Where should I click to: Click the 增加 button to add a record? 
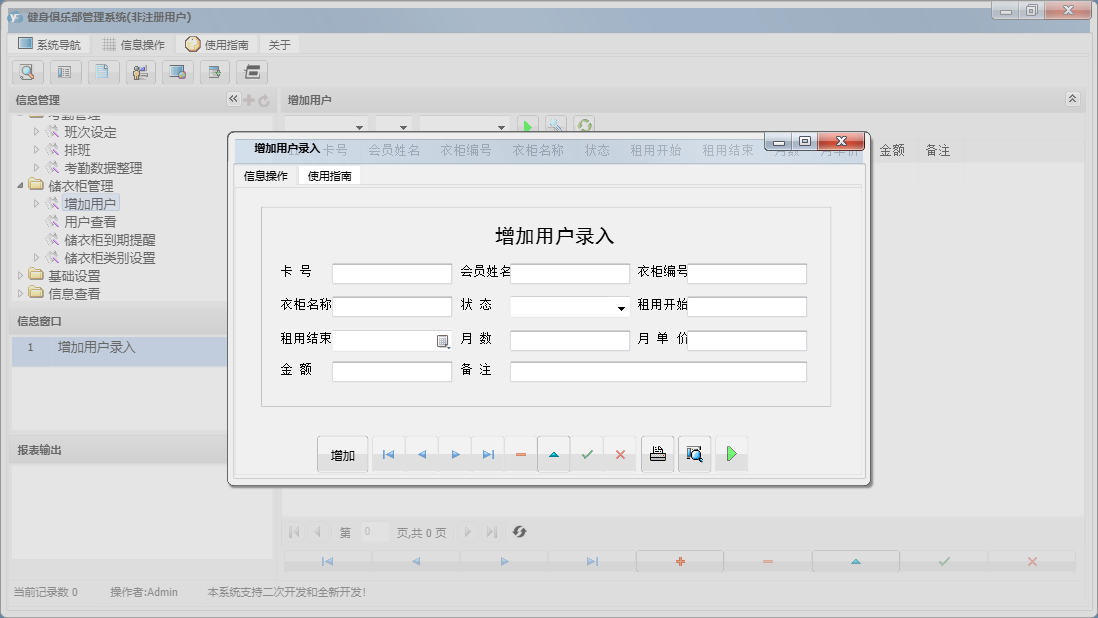342,453
